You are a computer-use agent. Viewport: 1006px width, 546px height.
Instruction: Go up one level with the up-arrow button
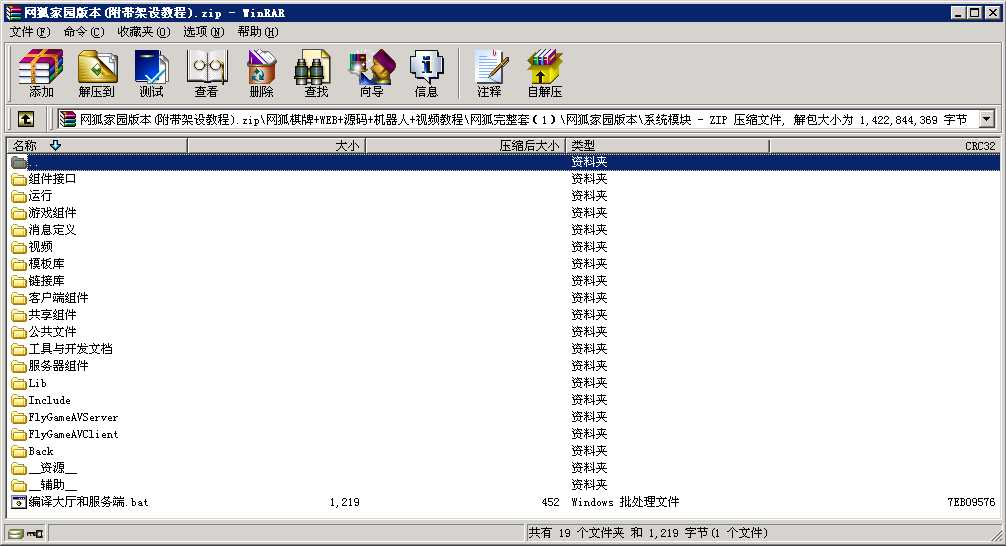(x=26, y=119)
